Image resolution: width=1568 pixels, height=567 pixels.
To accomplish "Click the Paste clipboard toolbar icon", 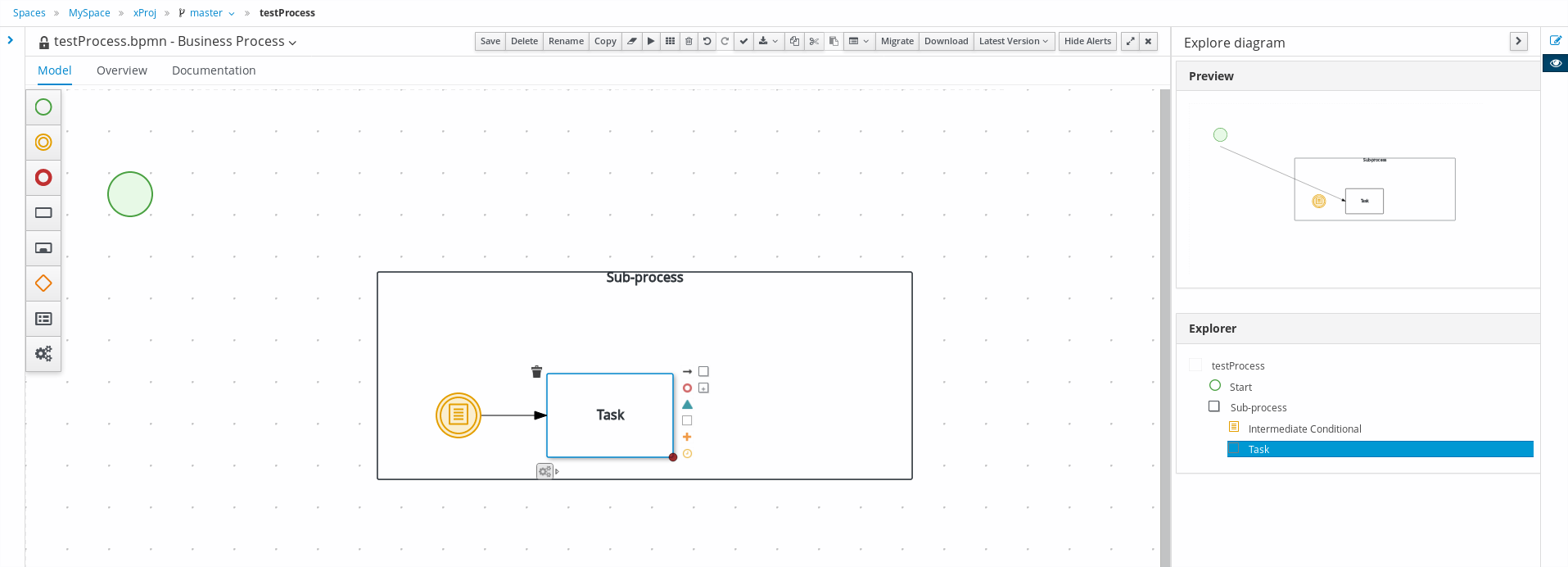I will [834, 41].
